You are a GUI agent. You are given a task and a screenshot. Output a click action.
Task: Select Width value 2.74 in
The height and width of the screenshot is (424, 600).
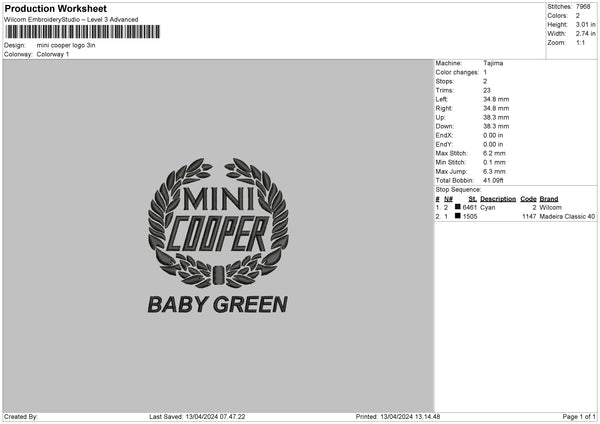[586, 34]
